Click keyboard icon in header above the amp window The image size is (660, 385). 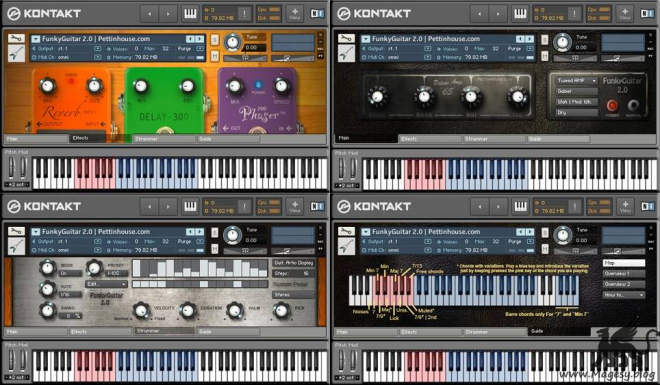tap(520, 14)
